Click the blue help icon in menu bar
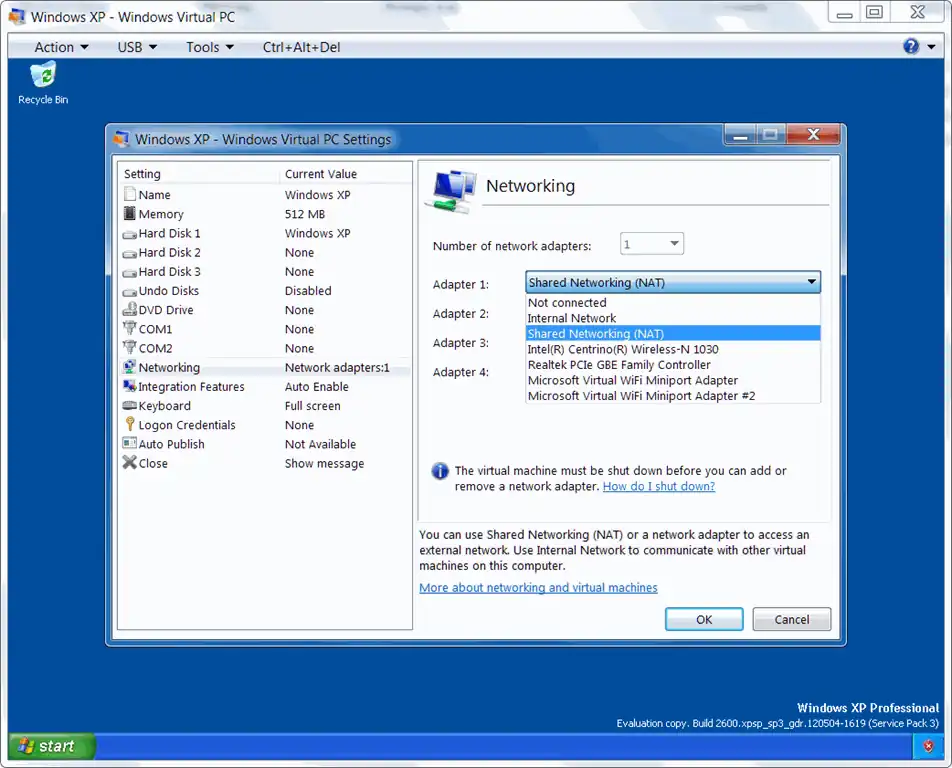Viewport: 952px width, 768px height. coord(911,46)
